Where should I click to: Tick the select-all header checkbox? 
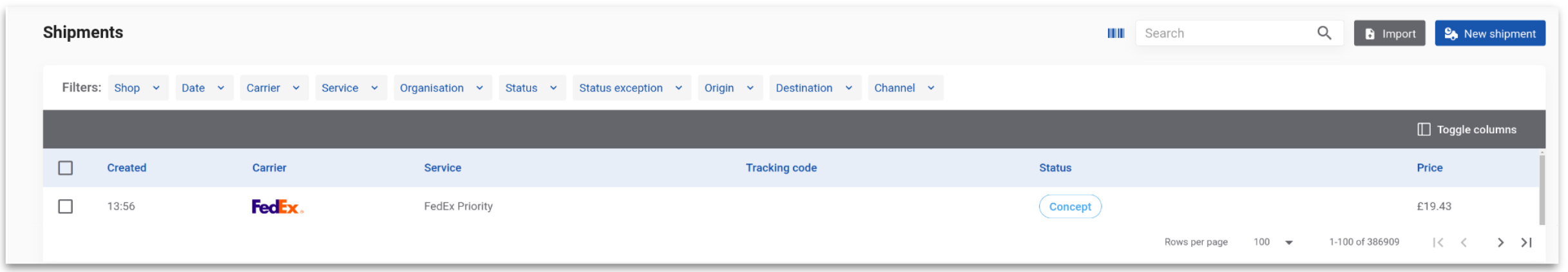[65, 168]
